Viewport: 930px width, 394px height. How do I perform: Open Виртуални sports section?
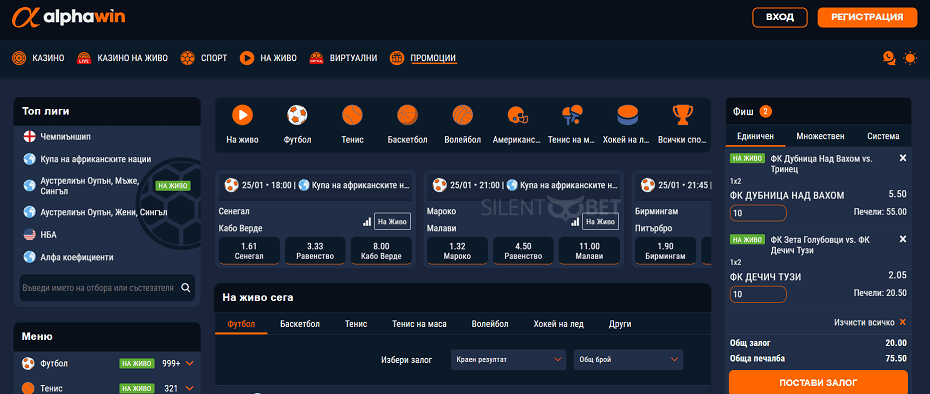pyautogui.click(x=343, y=58)
